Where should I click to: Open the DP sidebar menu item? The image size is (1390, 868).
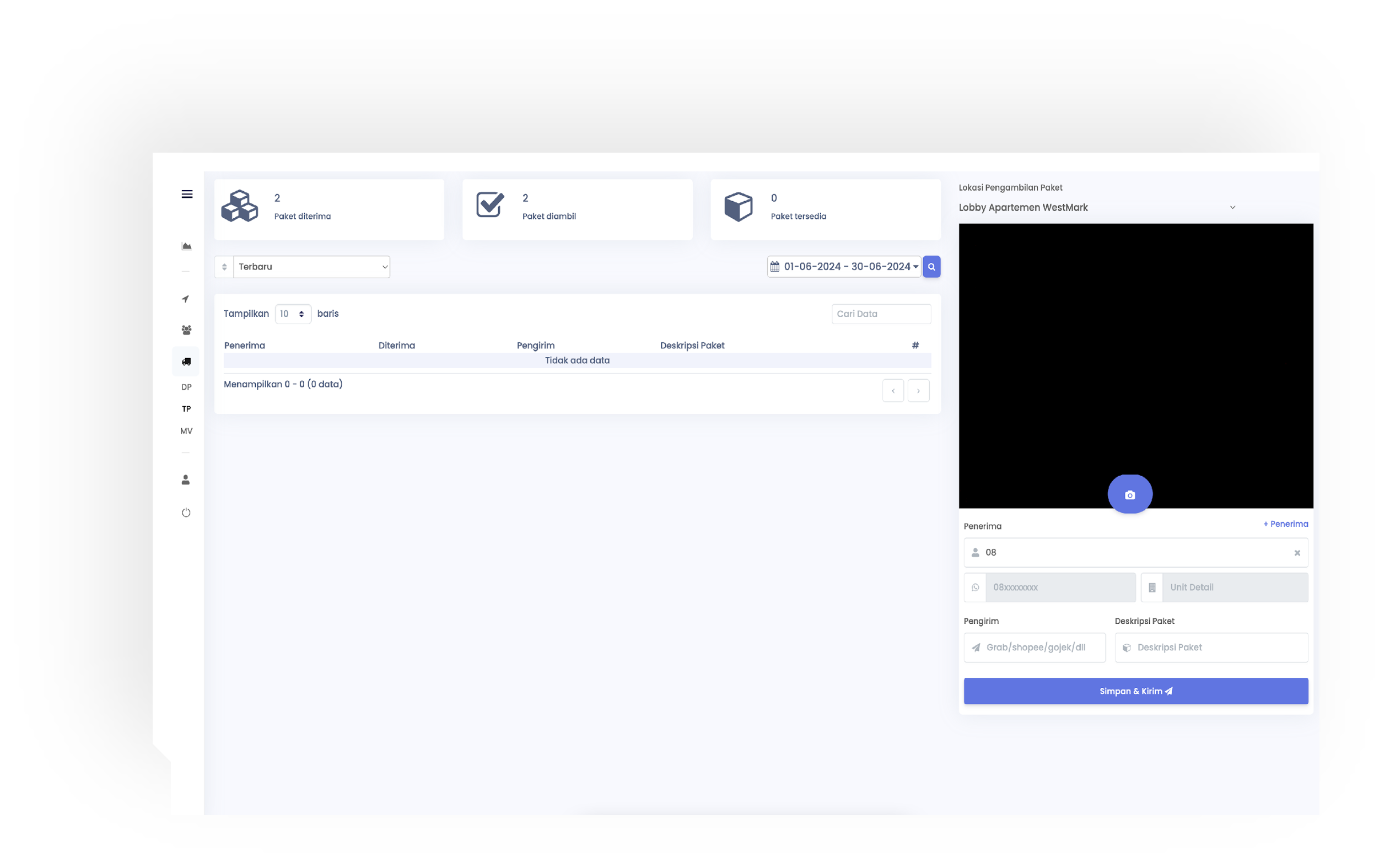coord(186,387)
